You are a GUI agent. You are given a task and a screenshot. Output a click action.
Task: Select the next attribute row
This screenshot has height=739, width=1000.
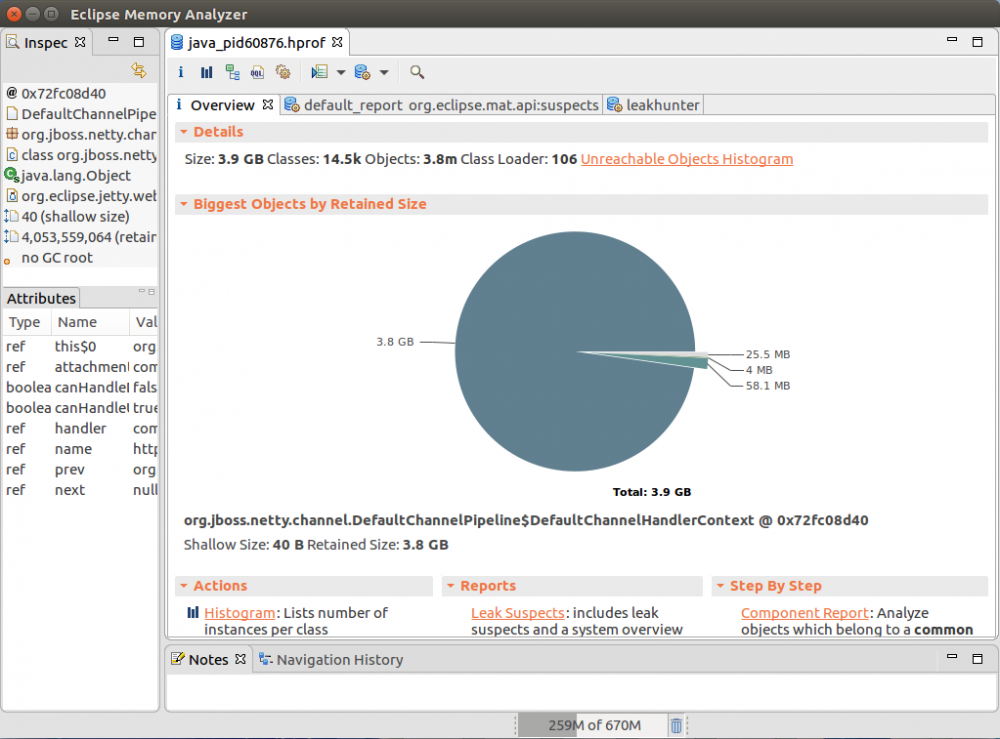pos(80,490)
